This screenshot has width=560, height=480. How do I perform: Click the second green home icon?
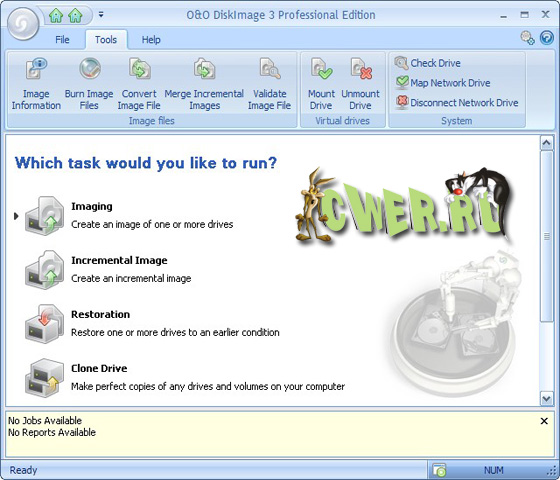[75, 15]
